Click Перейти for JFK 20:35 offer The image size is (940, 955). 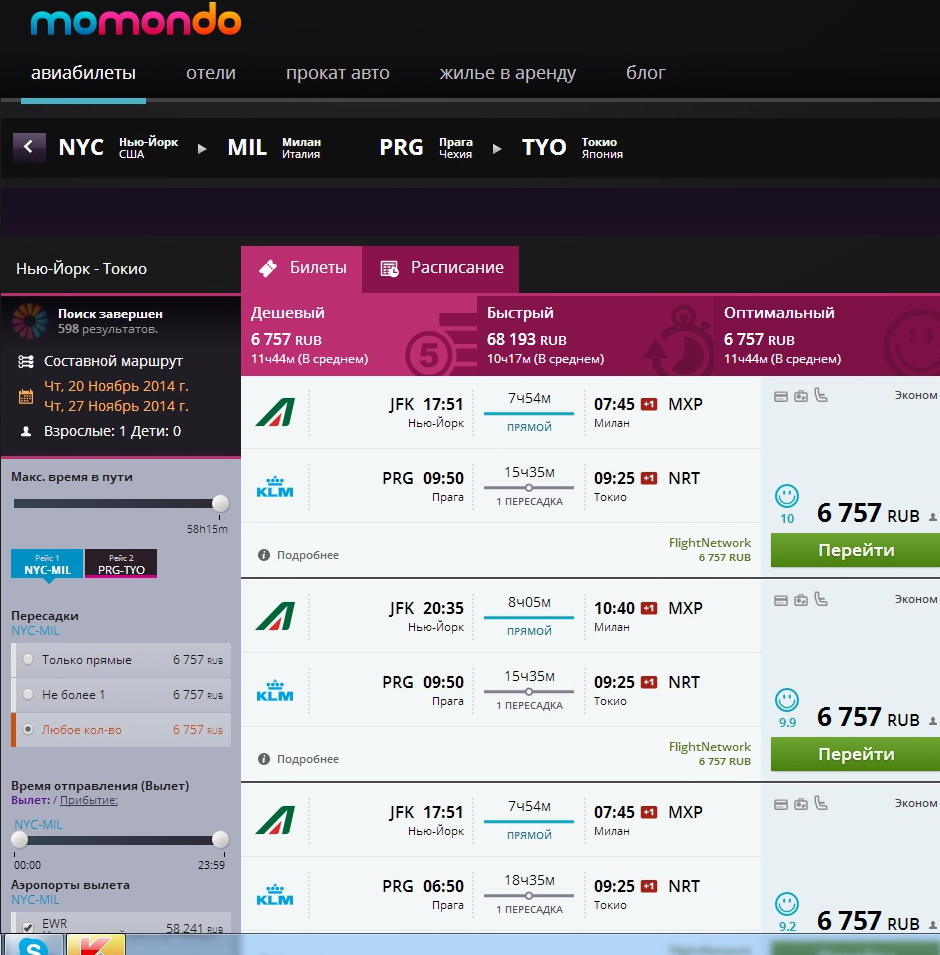point(855,754)
